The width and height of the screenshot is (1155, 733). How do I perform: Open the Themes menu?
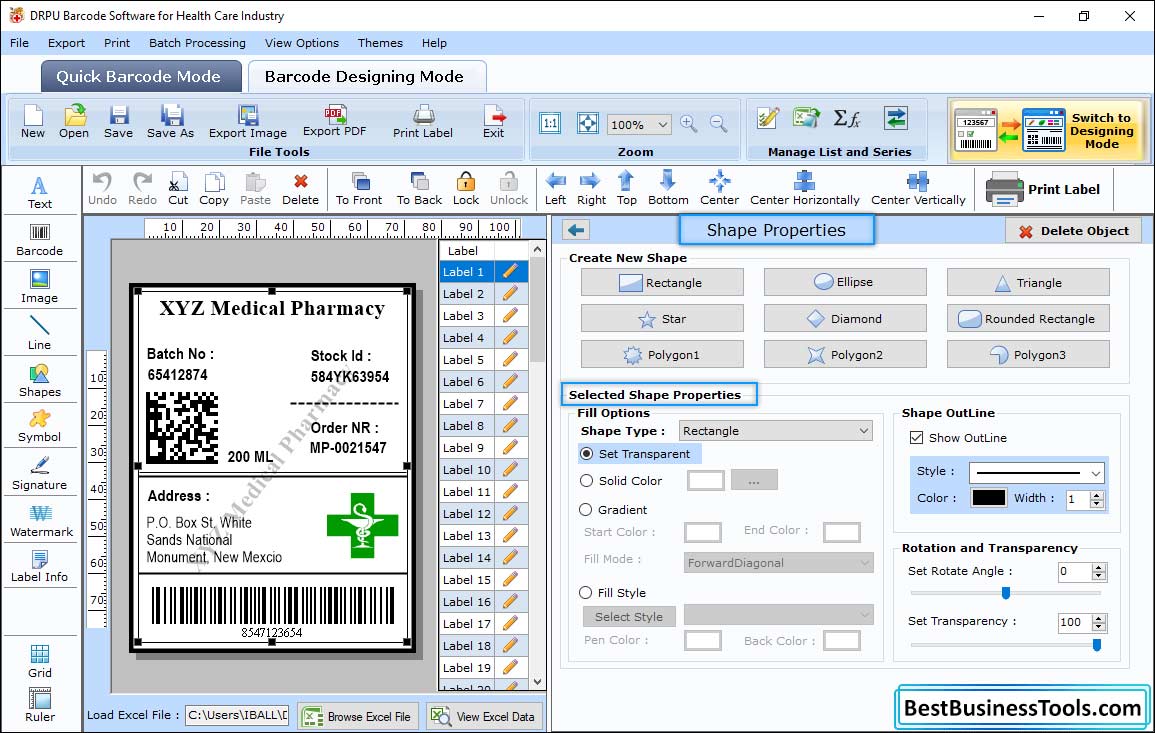point(380,43)
